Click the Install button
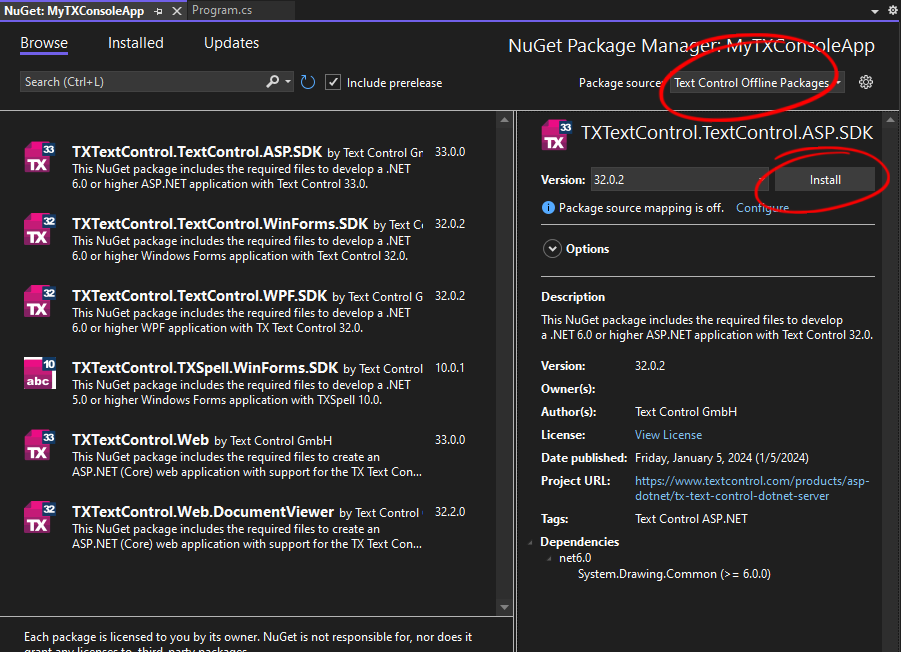 click(825, 179)
